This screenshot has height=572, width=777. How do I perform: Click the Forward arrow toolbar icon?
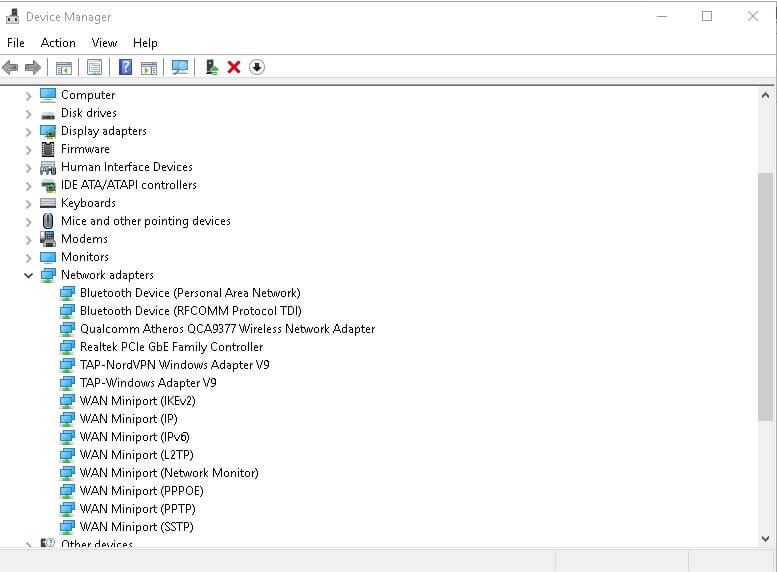pyautogui.click(x=33, y=67)
